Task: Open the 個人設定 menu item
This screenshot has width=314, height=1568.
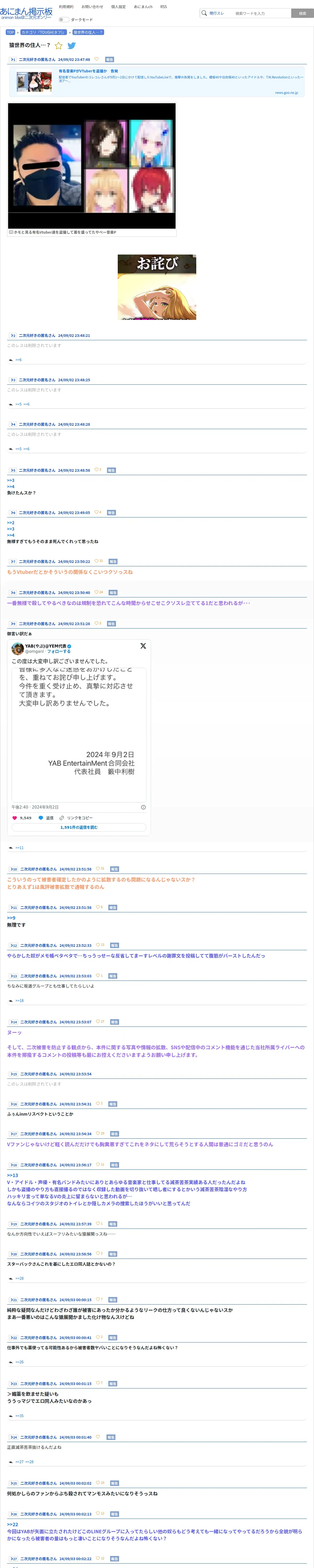Action: click(x=118, y=7)
